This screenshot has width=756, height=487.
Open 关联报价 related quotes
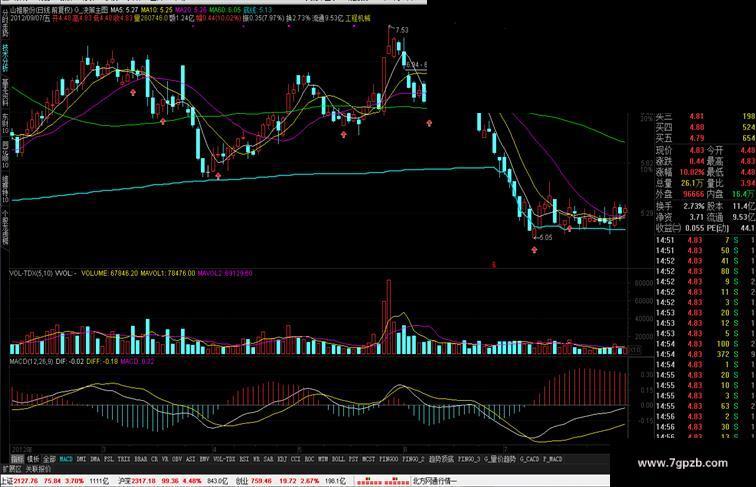(38, 469)
